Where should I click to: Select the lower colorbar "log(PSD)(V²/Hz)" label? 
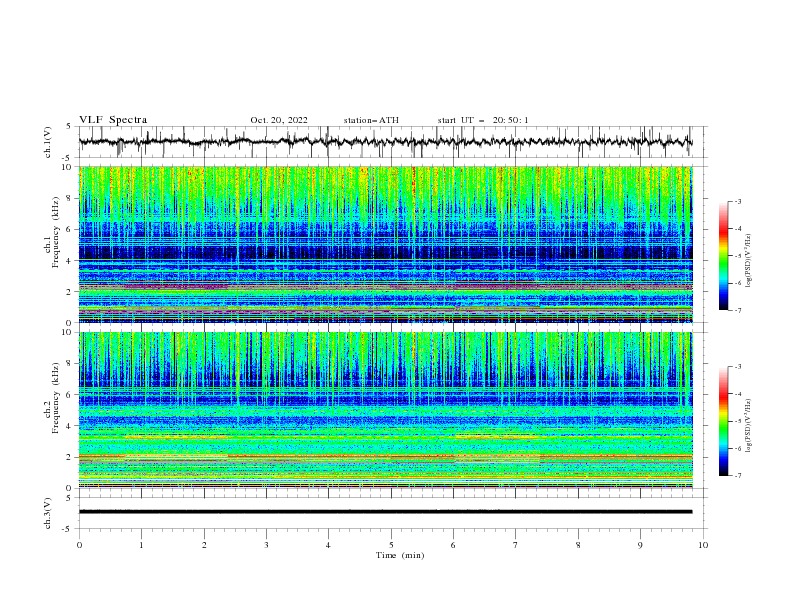[749, 425]
